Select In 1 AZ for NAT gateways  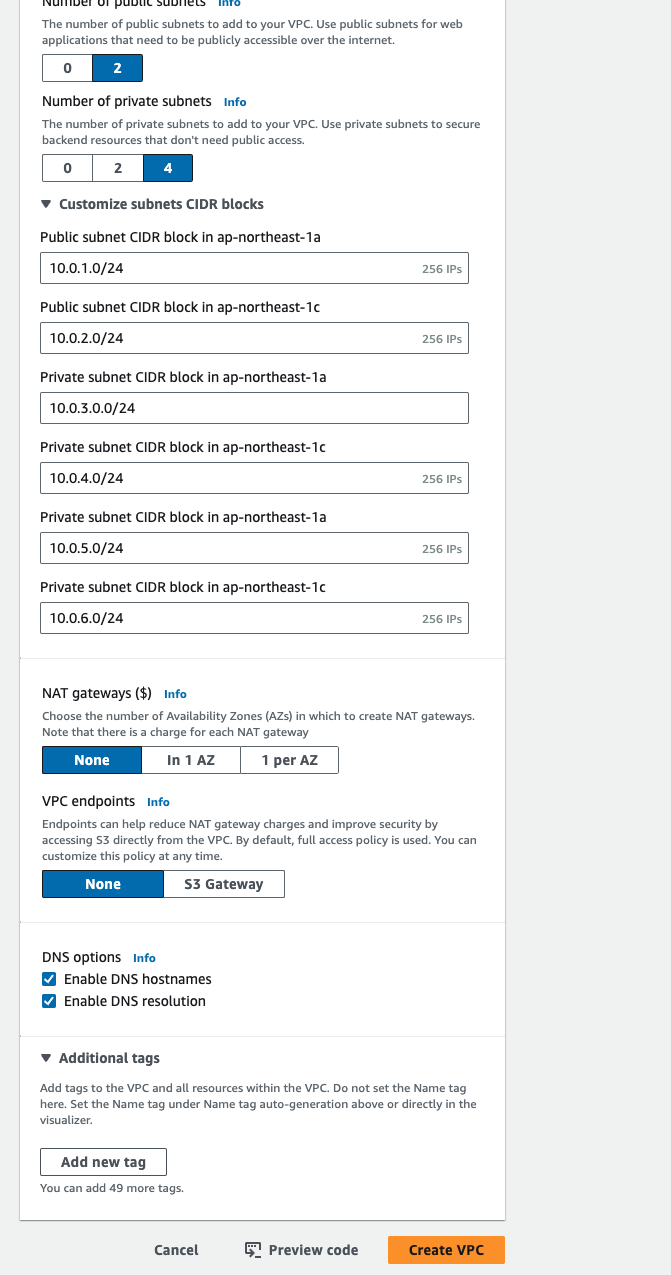coord(191,760)
